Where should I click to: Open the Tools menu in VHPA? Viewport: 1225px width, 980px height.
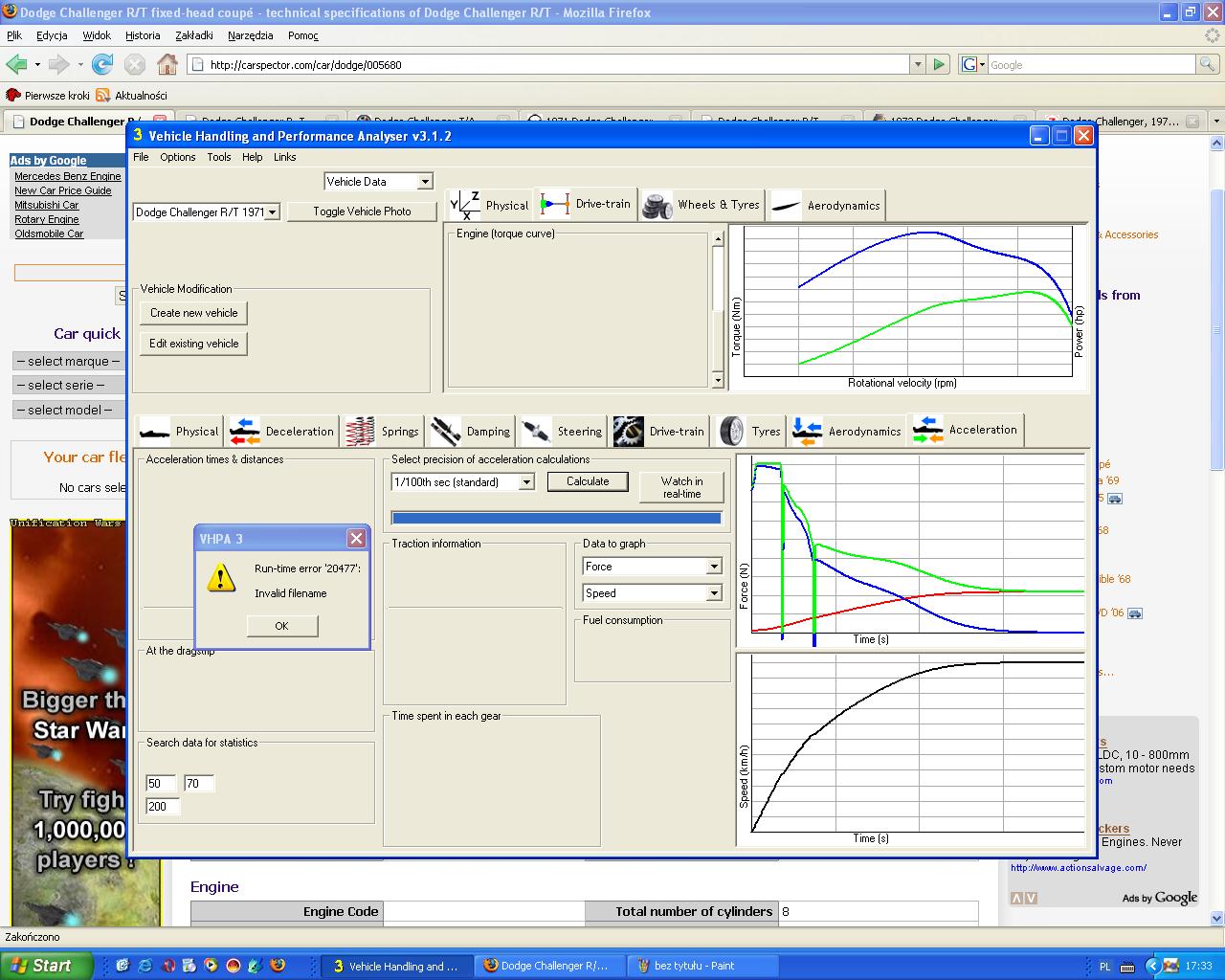point(219,157)
